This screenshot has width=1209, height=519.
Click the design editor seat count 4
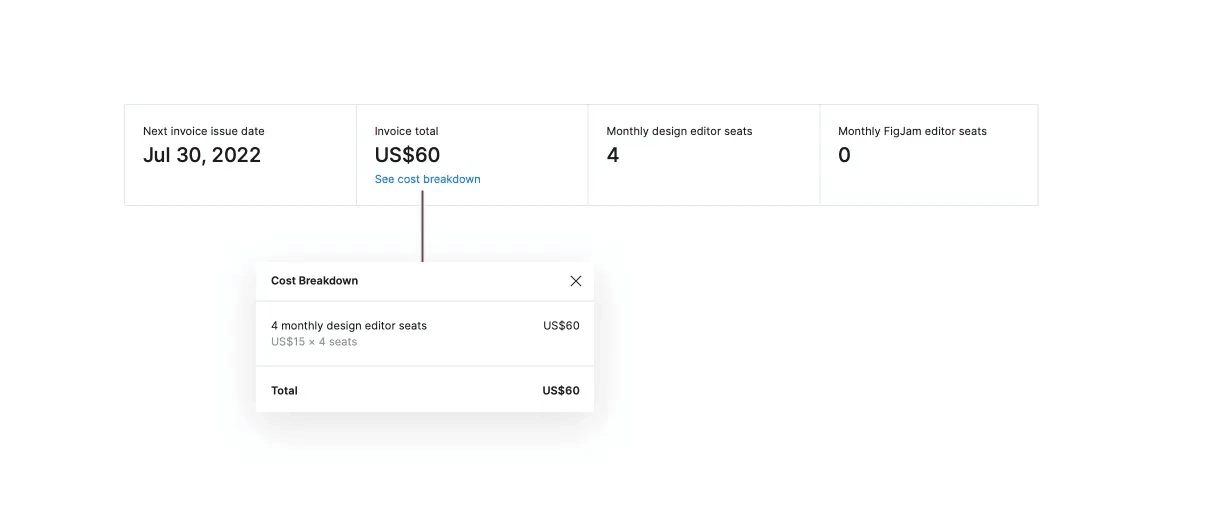(613, 155)
